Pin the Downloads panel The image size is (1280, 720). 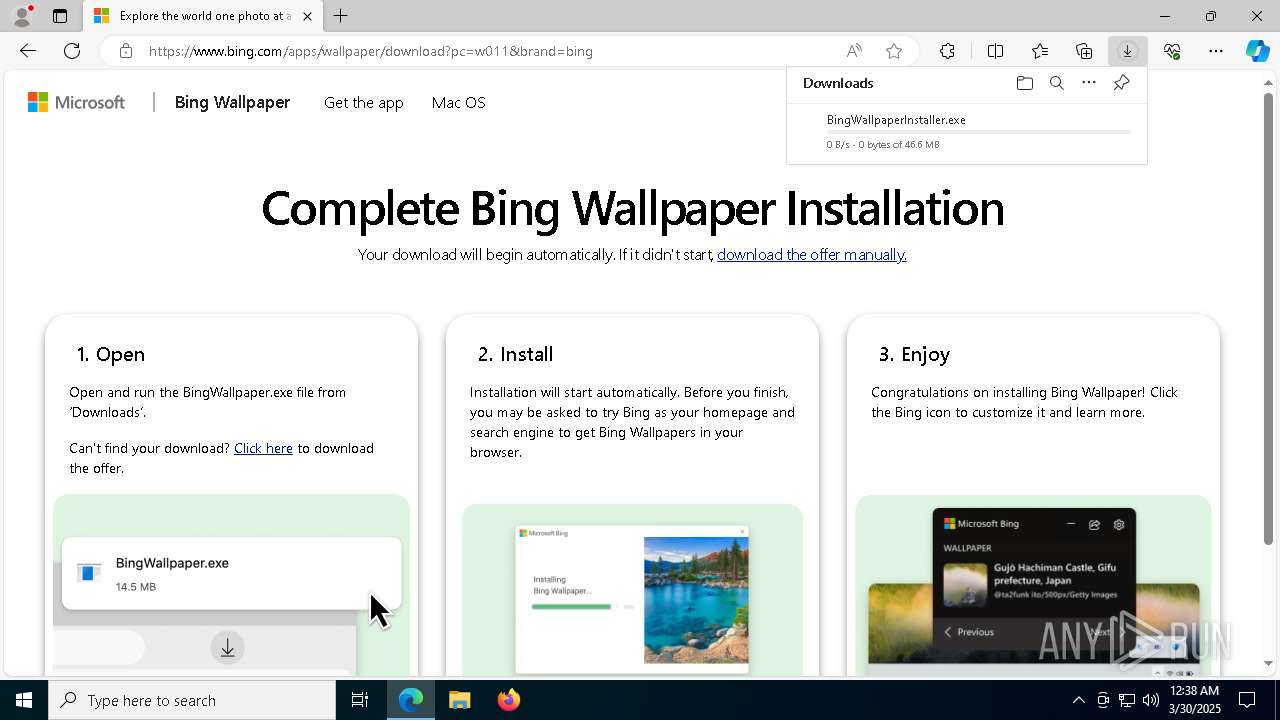(x=1121, y=83)
